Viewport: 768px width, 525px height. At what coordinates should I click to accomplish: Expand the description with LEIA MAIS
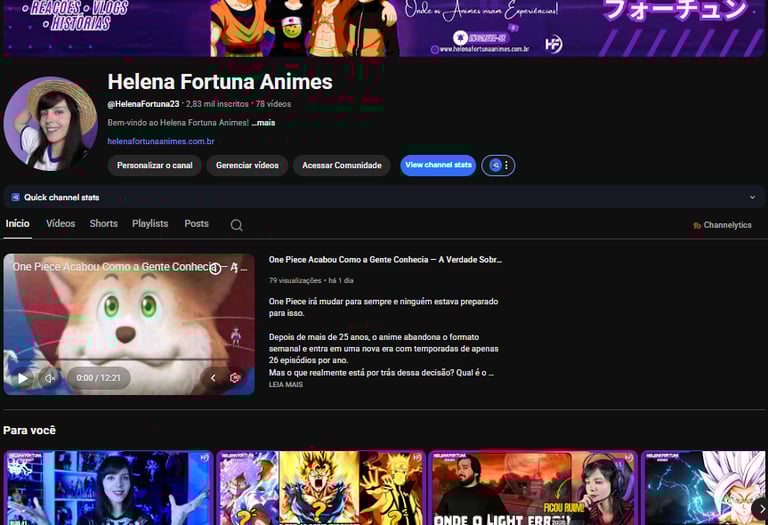point(286,385)
